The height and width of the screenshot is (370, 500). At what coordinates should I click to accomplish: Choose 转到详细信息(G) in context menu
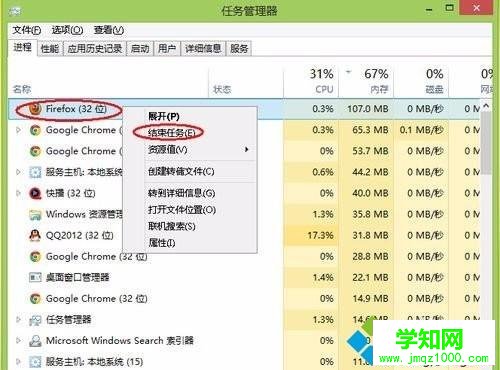coord(181,193)
